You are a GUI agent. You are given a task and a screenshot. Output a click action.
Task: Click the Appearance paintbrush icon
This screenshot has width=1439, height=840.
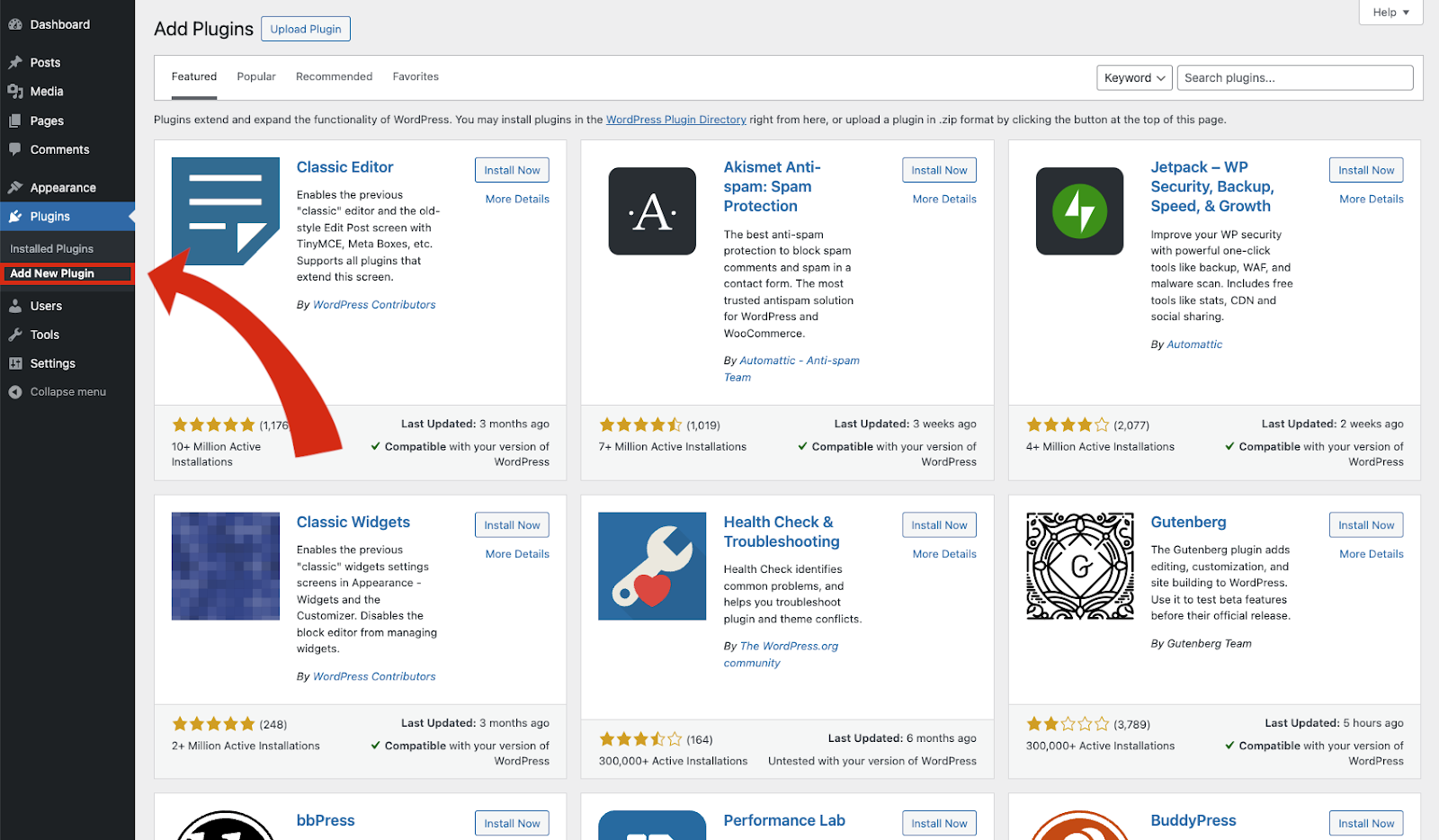pos(15,187)
